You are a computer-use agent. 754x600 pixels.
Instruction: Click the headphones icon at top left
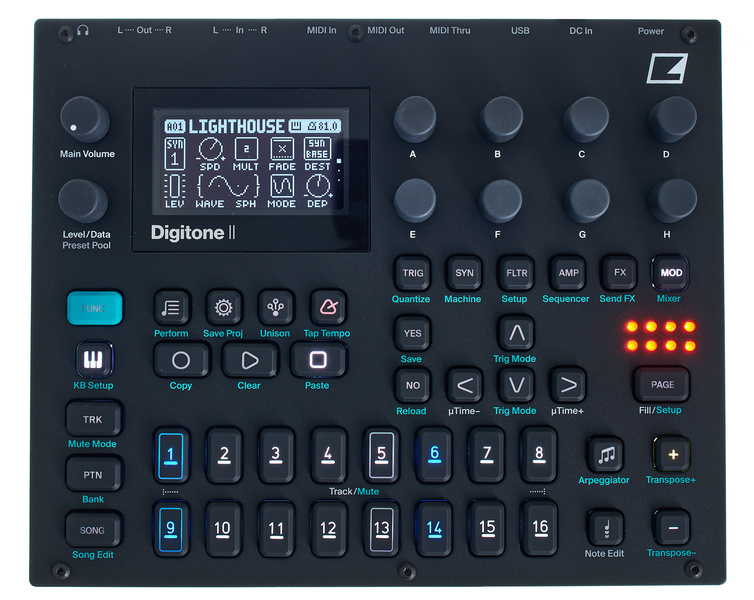pyautogui.click(x=83, y=31)
